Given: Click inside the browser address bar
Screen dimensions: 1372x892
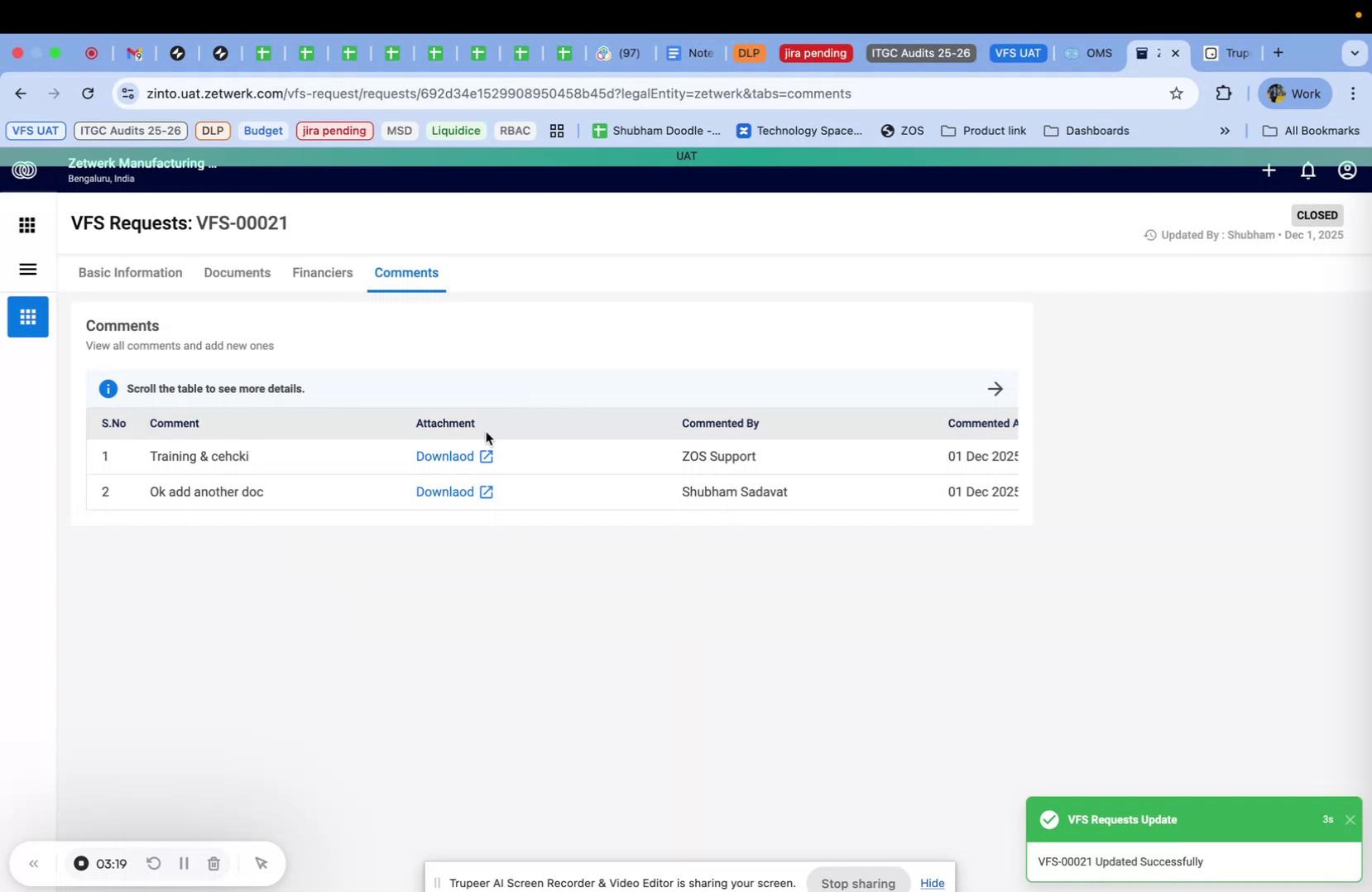Looking at the screenshot, I should coord(579,94).
